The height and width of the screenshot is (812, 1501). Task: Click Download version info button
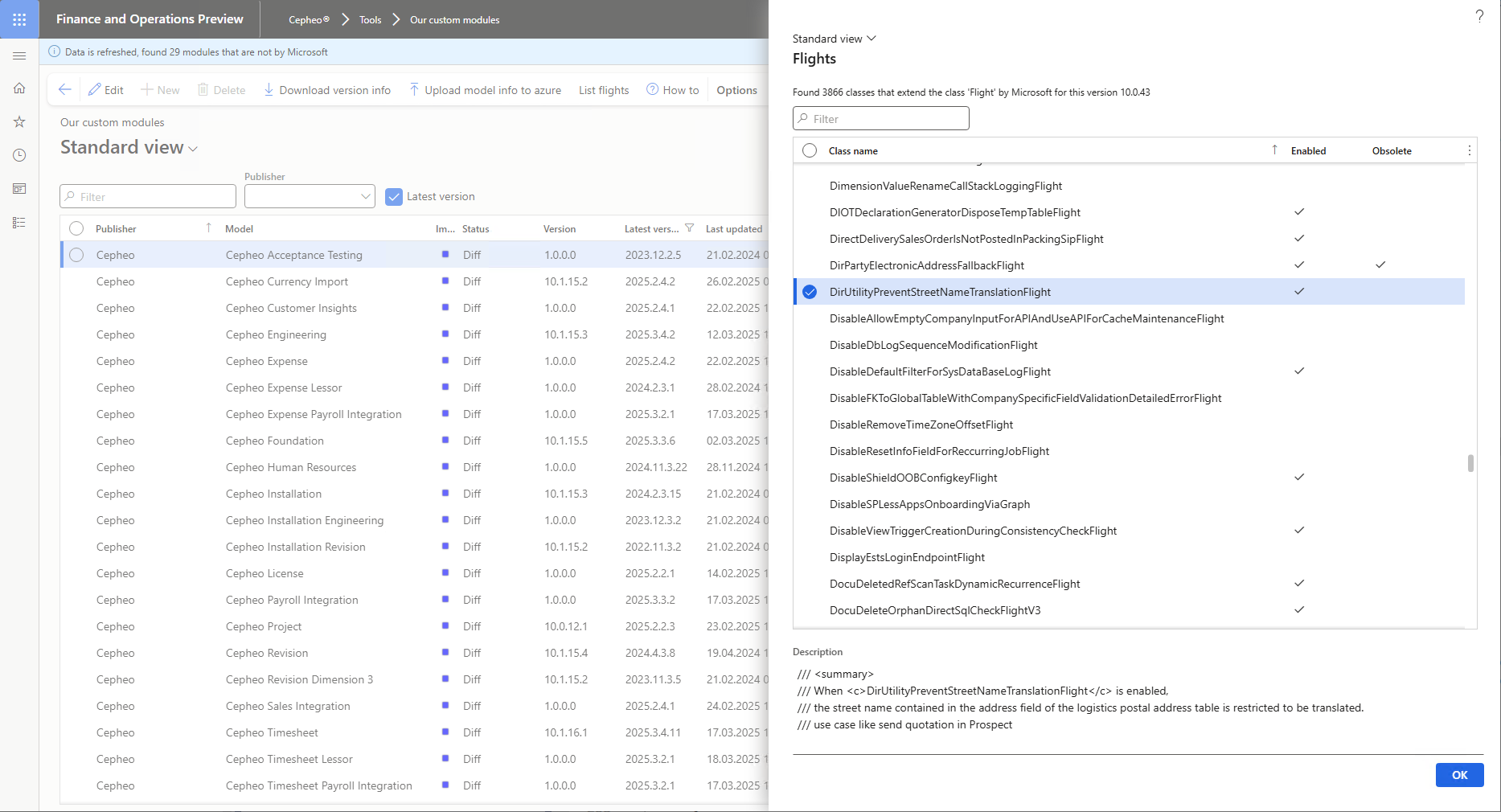click(327, 90)
